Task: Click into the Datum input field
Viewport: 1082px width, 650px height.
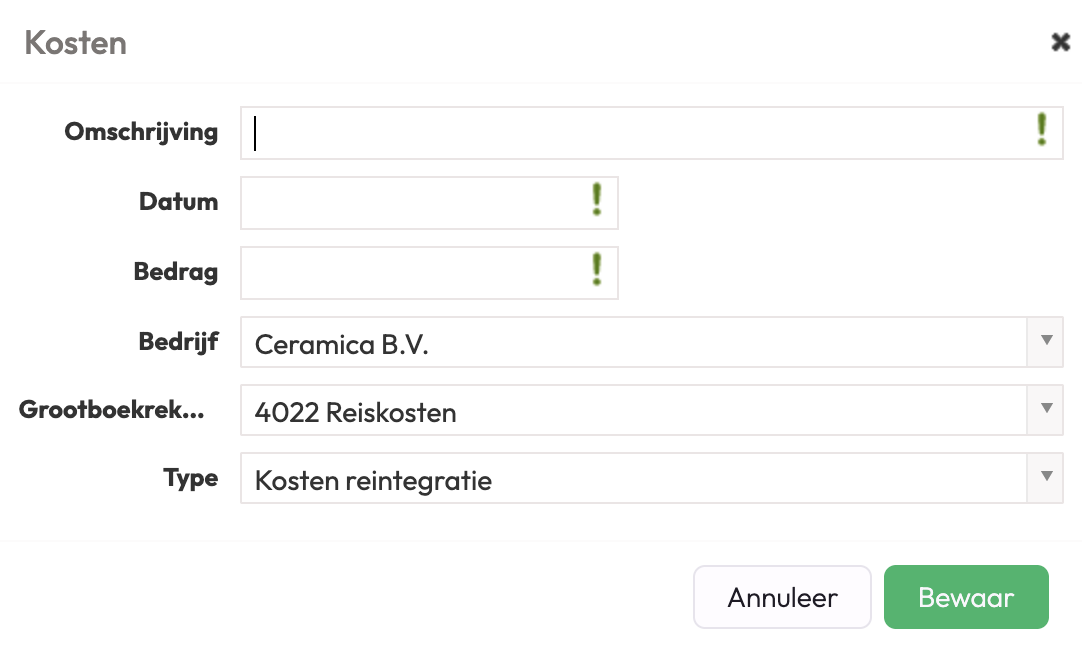Action: tap(410, 203)
